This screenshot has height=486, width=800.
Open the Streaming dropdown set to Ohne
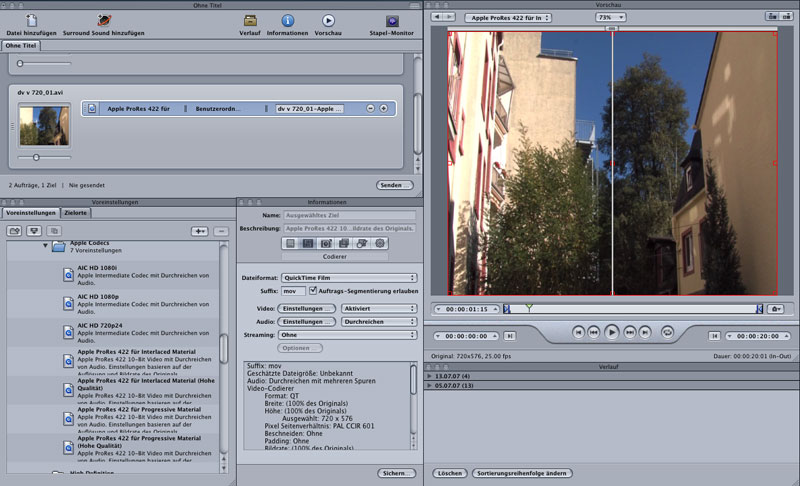[x=348, y=336]
